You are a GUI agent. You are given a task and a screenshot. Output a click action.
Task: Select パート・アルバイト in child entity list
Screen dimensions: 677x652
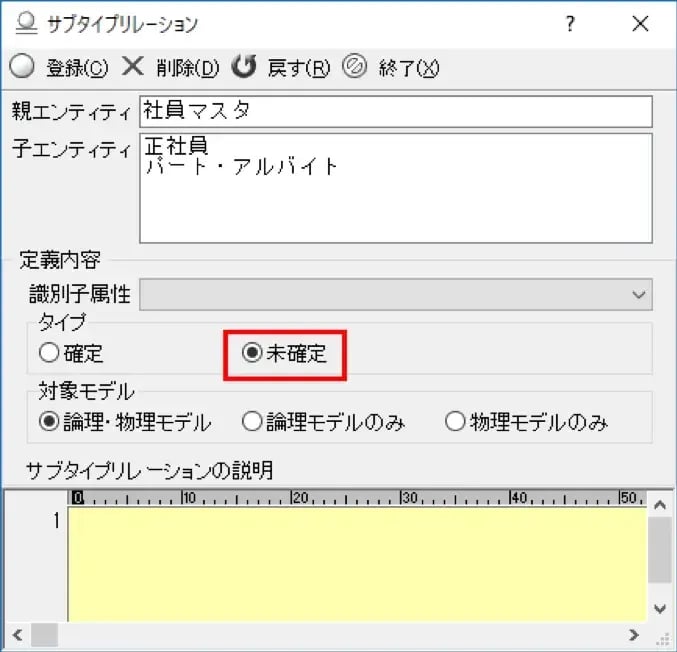pos(242,166)
